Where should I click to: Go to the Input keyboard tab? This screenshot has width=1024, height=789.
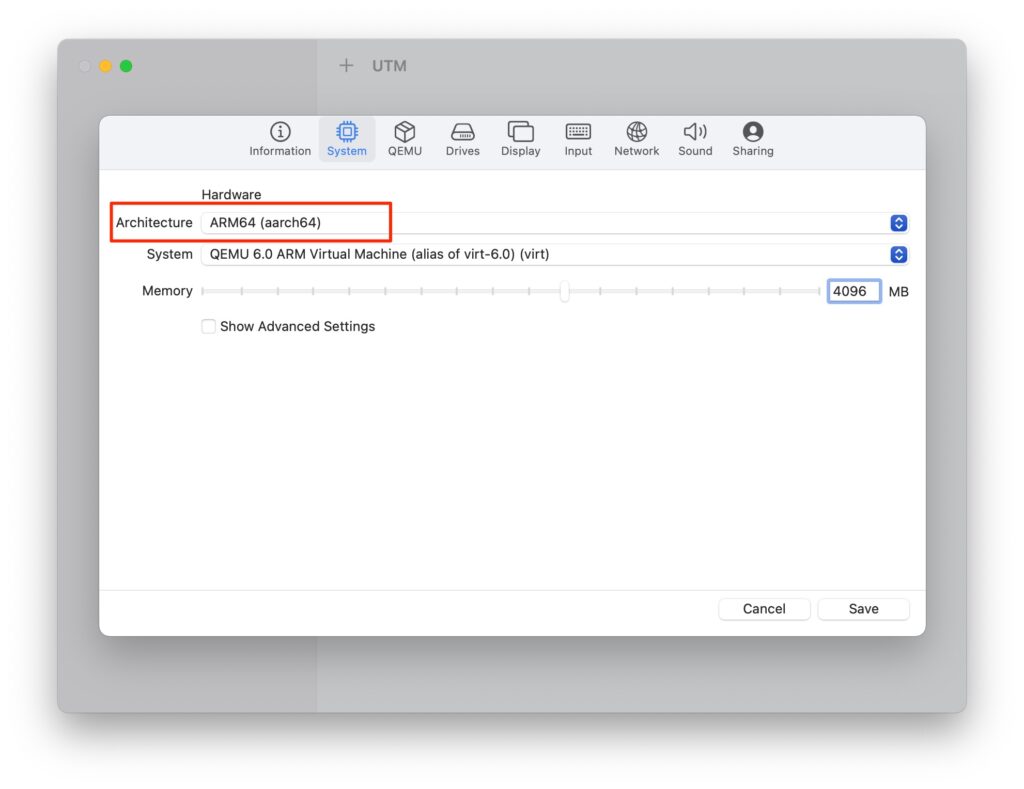[x=578, y=139]
